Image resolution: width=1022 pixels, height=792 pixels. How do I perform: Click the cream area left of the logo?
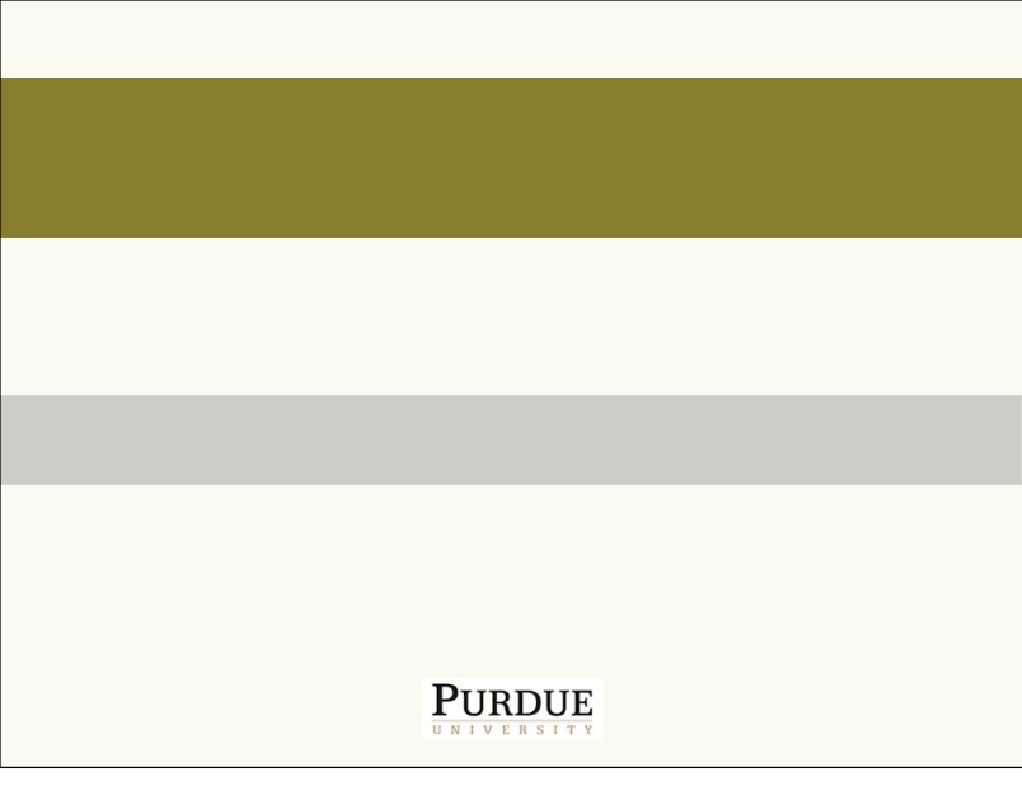(x=200, y=709)
